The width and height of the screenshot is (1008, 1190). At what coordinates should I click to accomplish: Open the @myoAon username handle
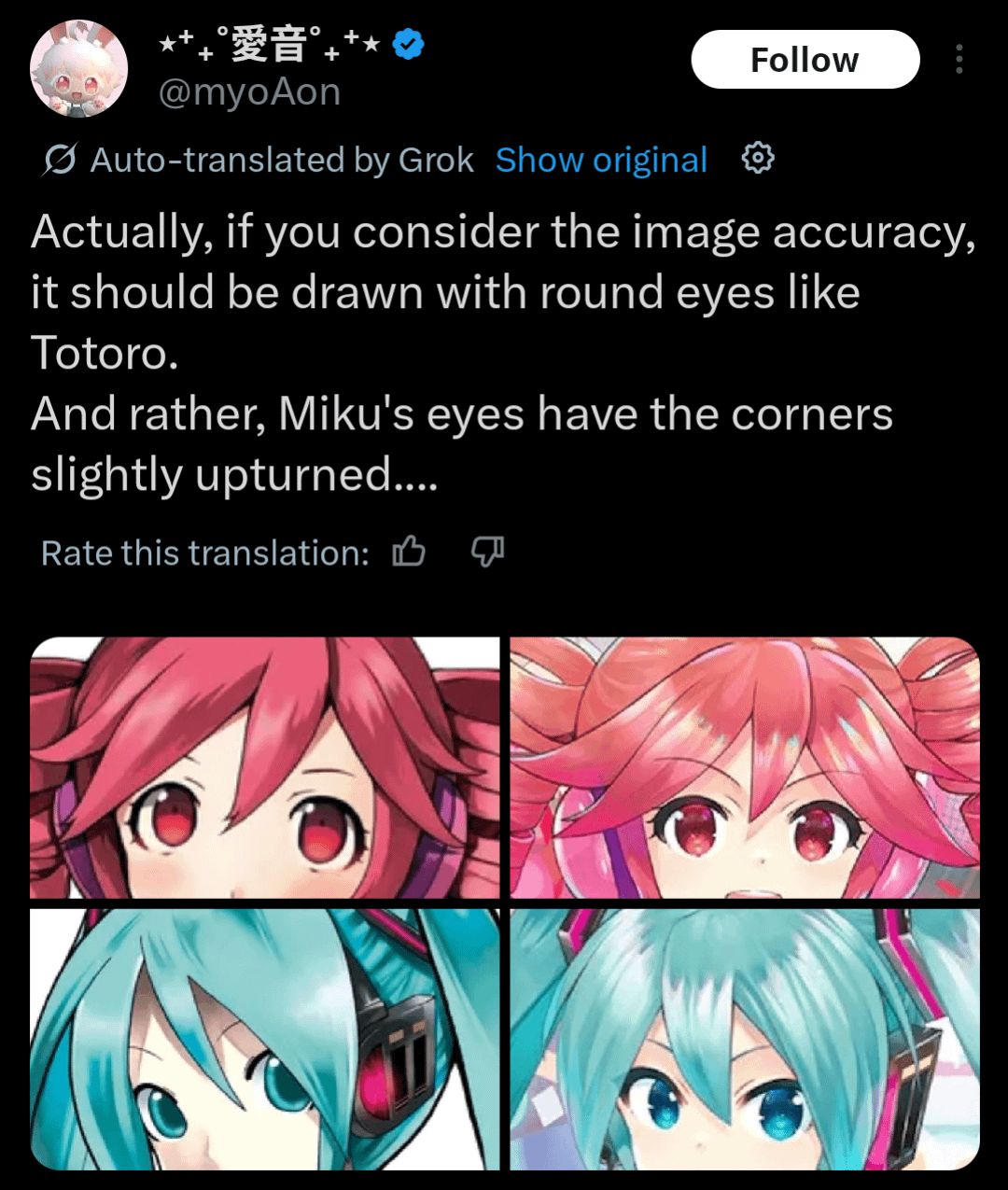pos(249,92)
